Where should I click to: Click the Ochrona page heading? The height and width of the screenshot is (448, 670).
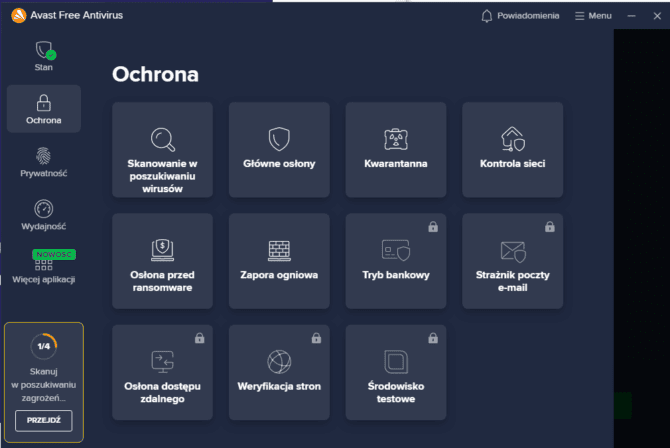coord(156,74)
